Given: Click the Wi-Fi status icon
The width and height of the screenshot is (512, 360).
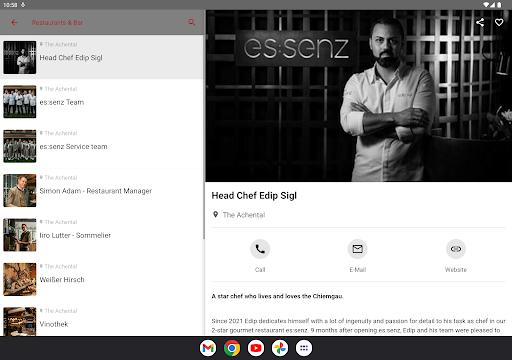Looking at the screenshot, I should click(x=486, y=5).
